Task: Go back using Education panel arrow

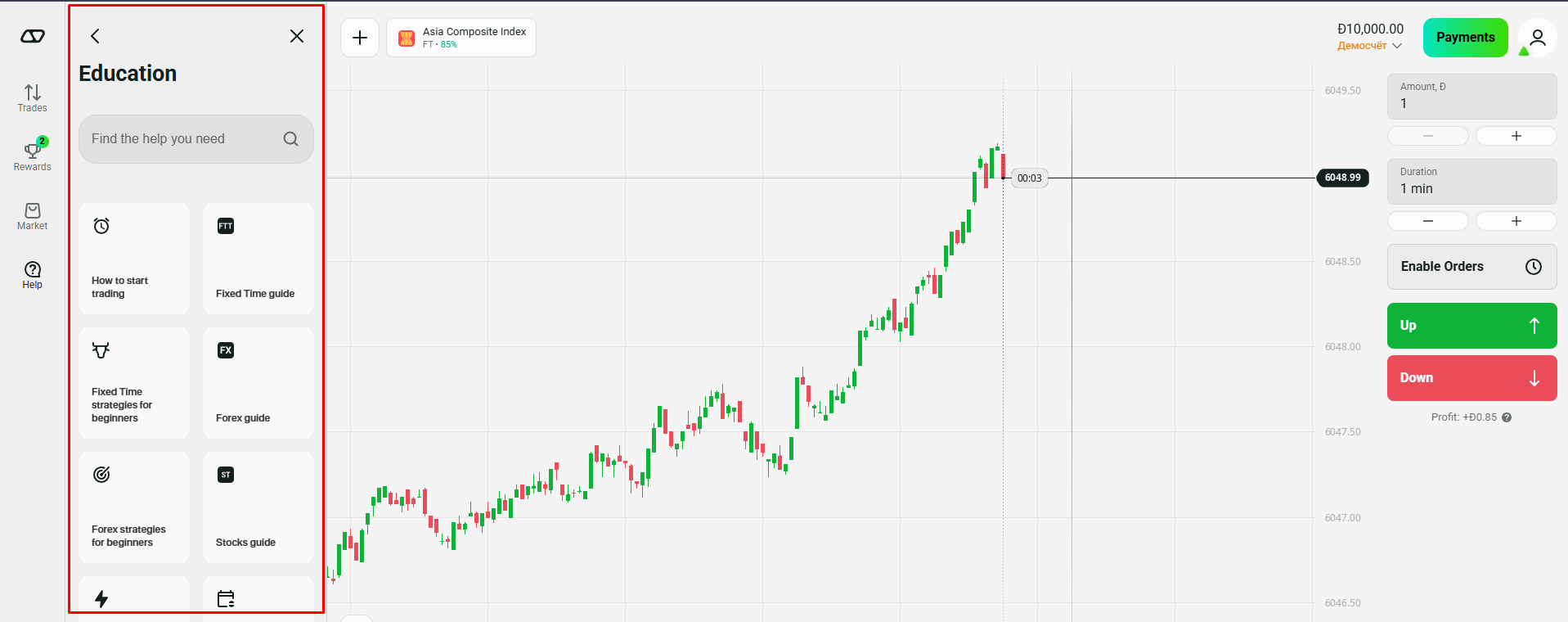Action: tap(95, 36)
